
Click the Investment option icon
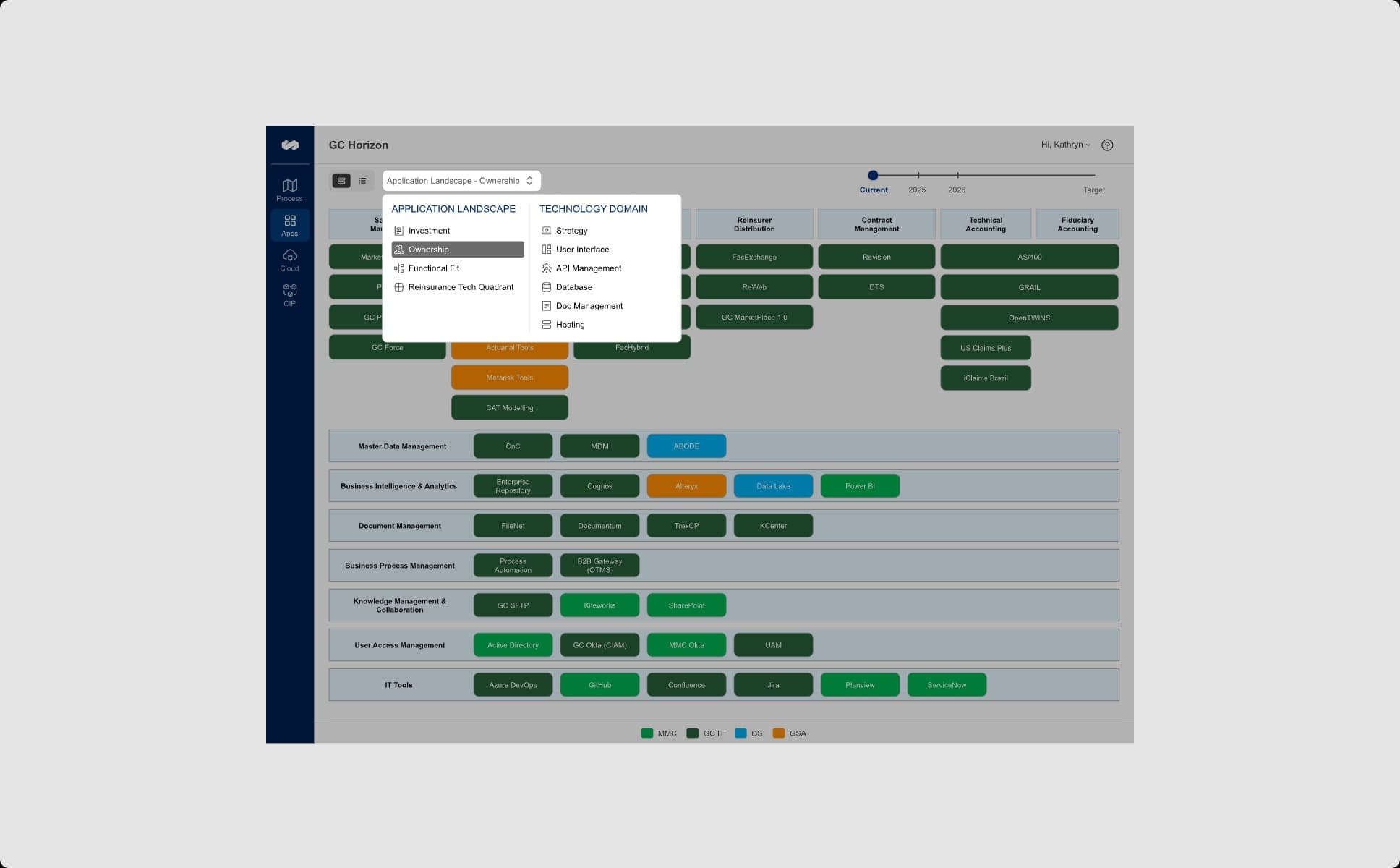398,231
